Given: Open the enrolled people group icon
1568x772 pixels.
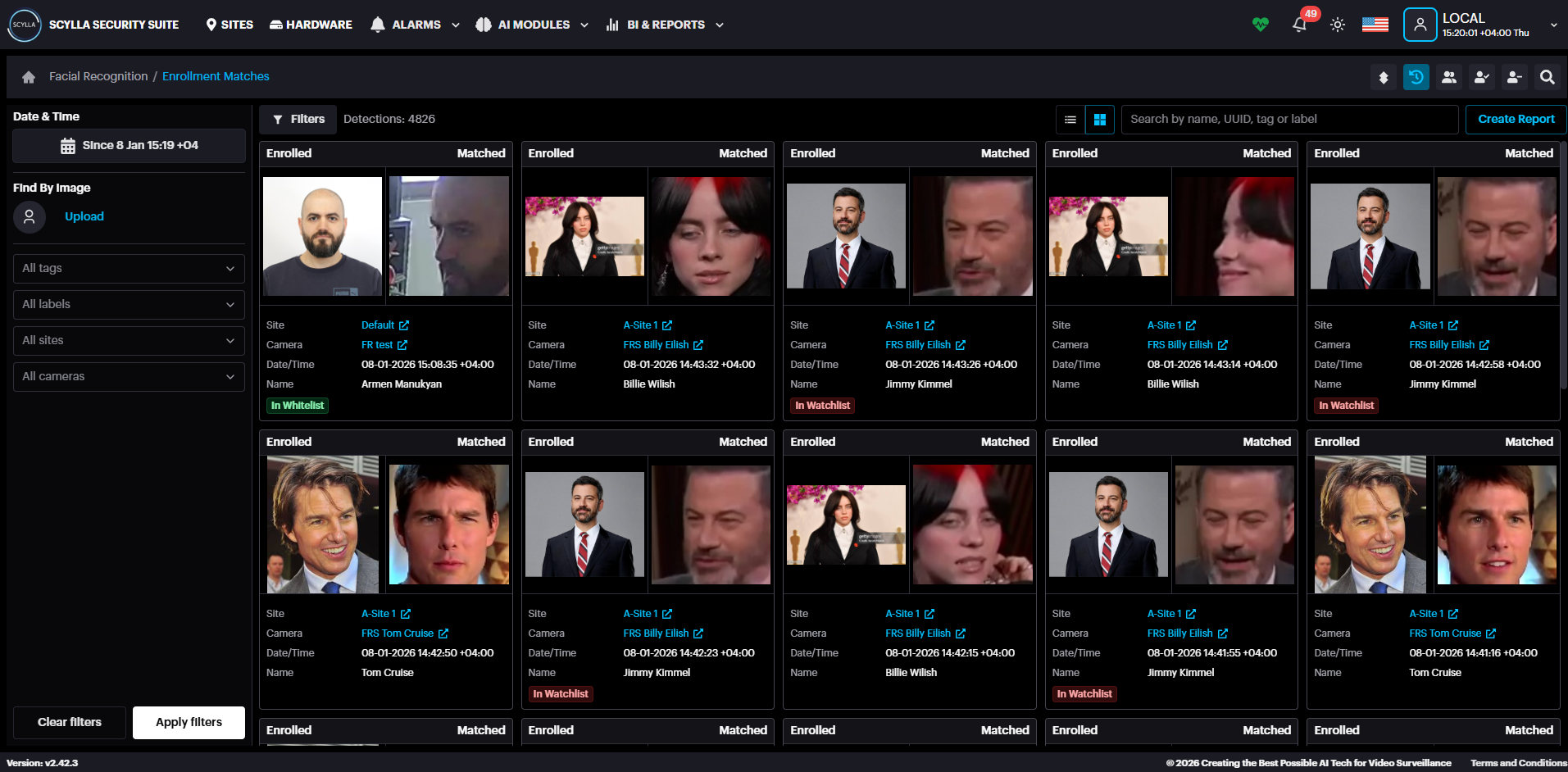Looking at the screenshot, I should coord(1448,77).
